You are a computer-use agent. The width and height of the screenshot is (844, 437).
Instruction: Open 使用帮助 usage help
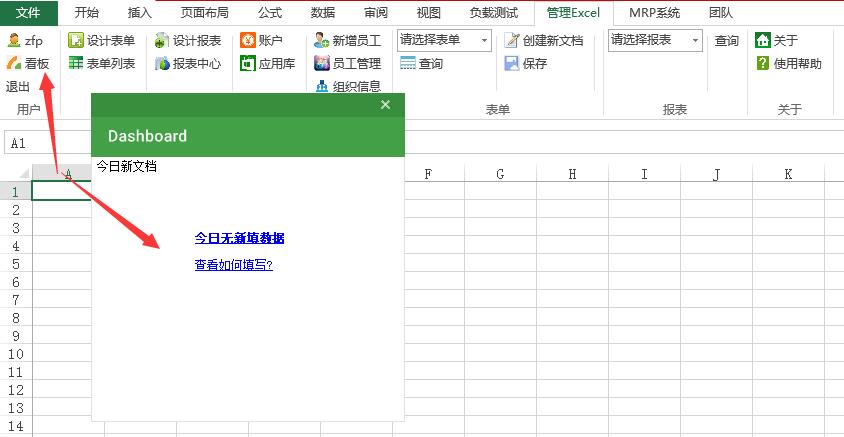[x=763, y=63]
